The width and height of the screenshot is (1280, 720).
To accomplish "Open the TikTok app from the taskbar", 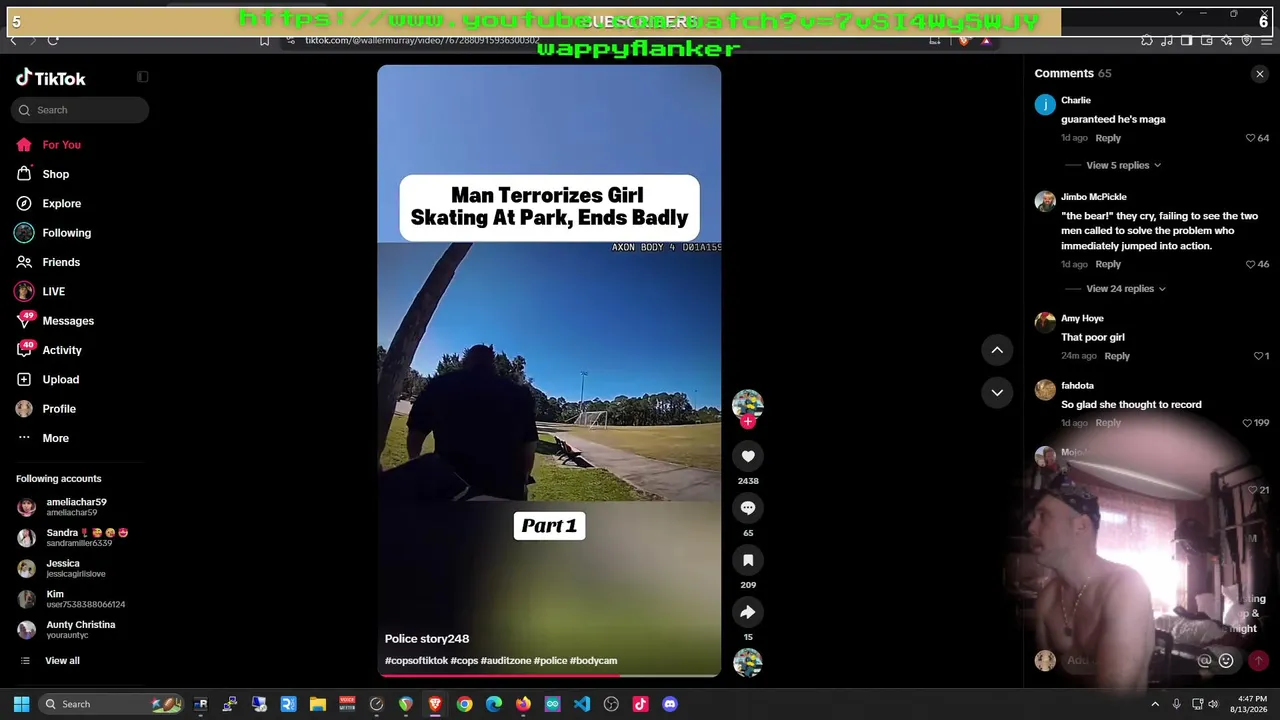I will (x=641, y=704).
